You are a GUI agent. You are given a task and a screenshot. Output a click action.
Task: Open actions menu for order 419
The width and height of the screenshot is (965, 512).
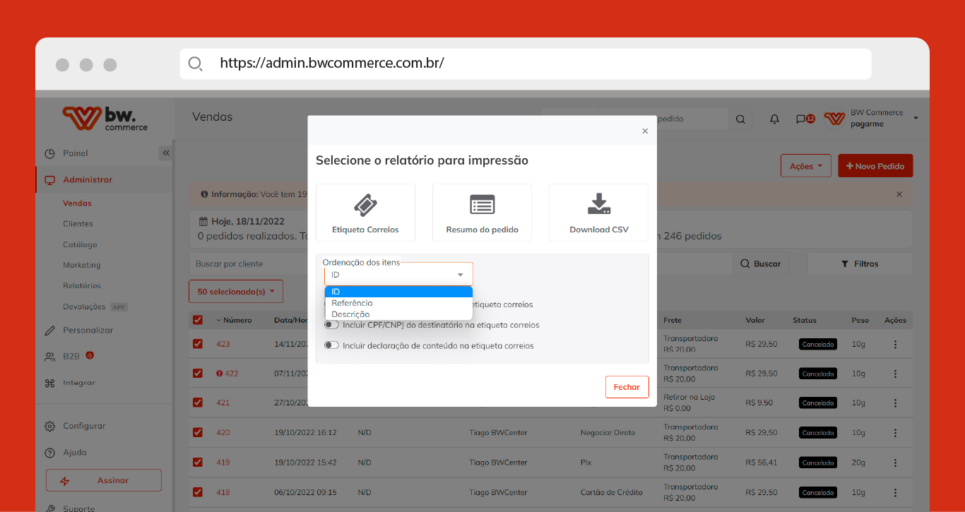tap(895, 462)
